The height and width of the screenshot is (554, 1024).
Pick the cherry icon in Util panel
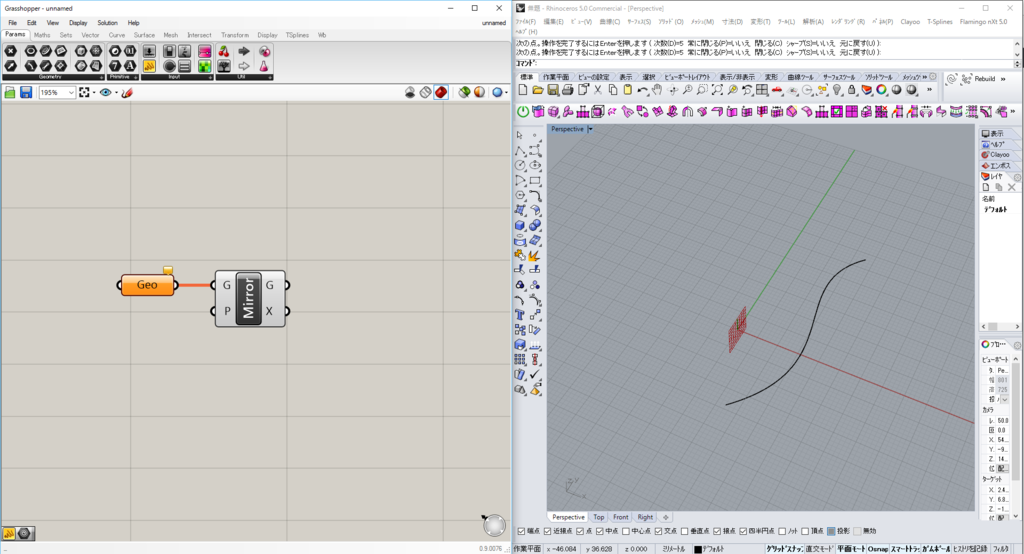(x=224, y=51)
